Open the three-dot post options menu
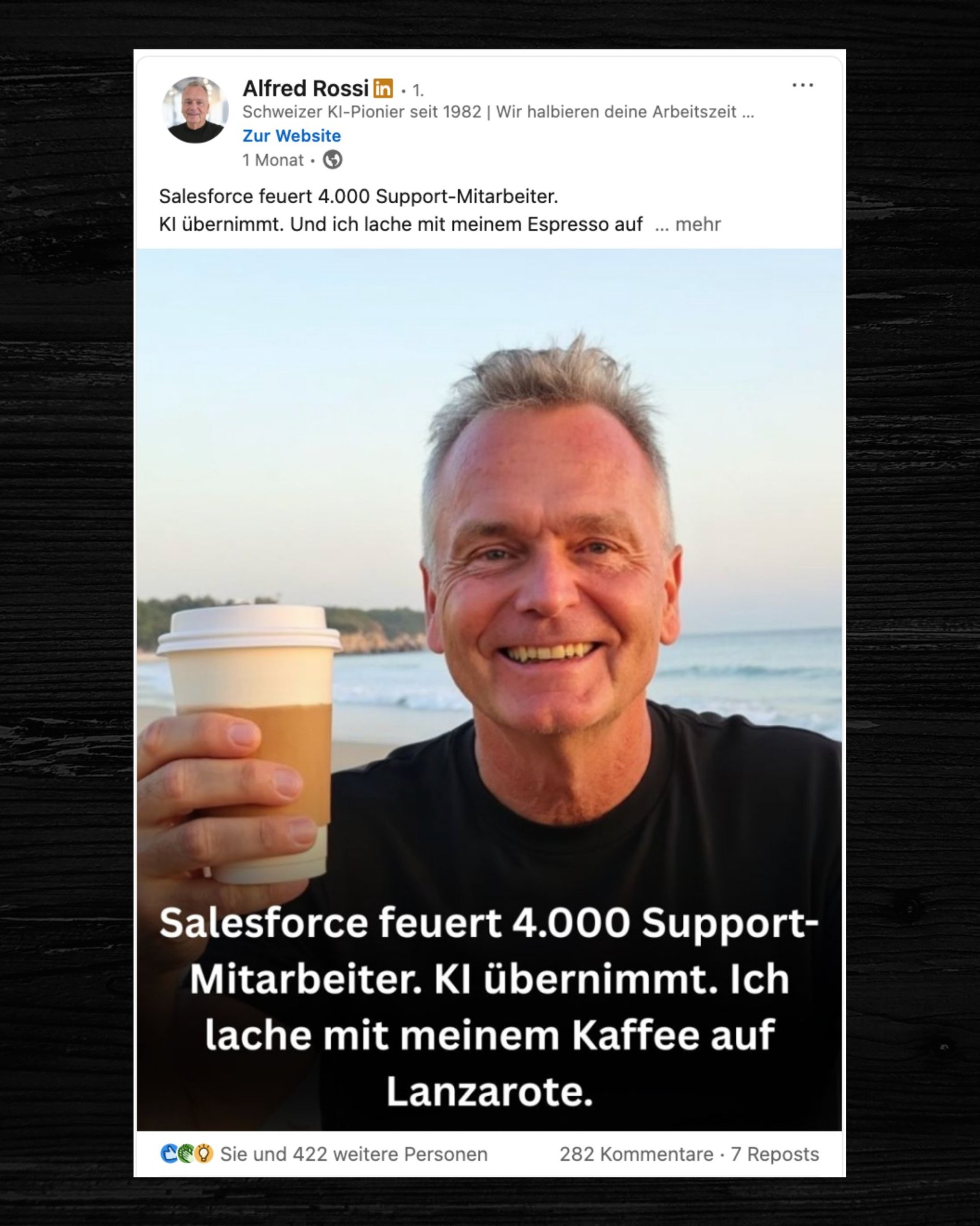Viewport: 980px width, 1226px height. [x=802, y=85]
